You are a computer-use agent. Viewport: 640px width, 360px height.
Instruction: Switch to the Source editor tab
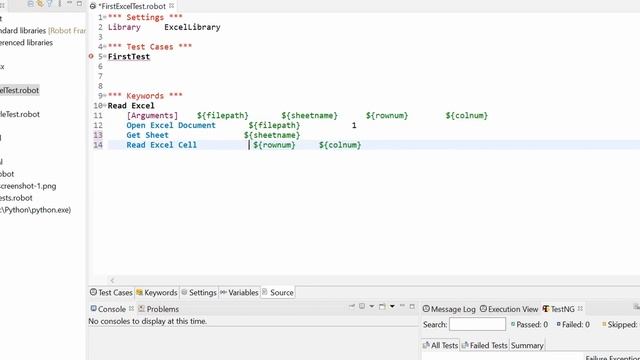point(278,292)
